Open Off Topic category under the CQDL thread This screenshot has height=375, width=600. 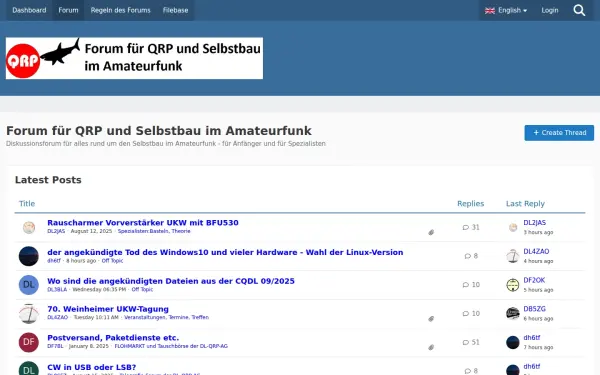pyautogui.click(x=142, y=289)
